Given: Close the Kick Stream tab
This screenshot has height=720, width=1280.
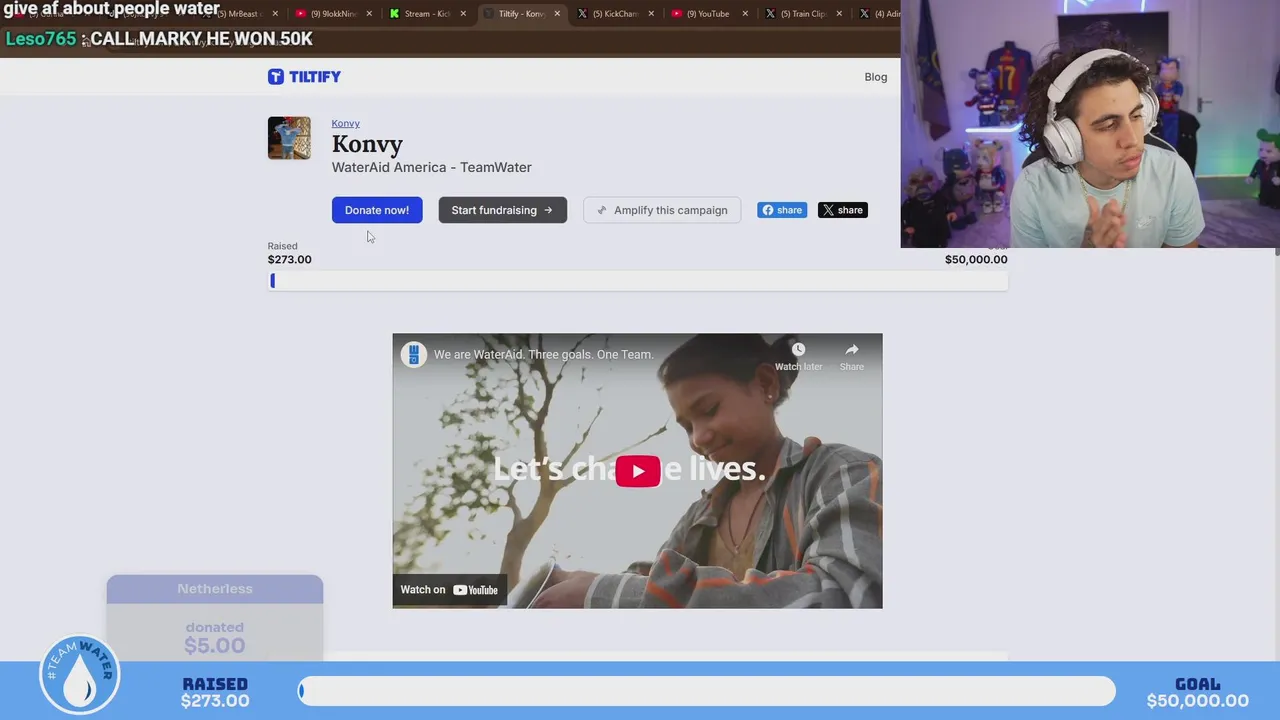Looking at the screenshot, I should click(x=463, y=14).
